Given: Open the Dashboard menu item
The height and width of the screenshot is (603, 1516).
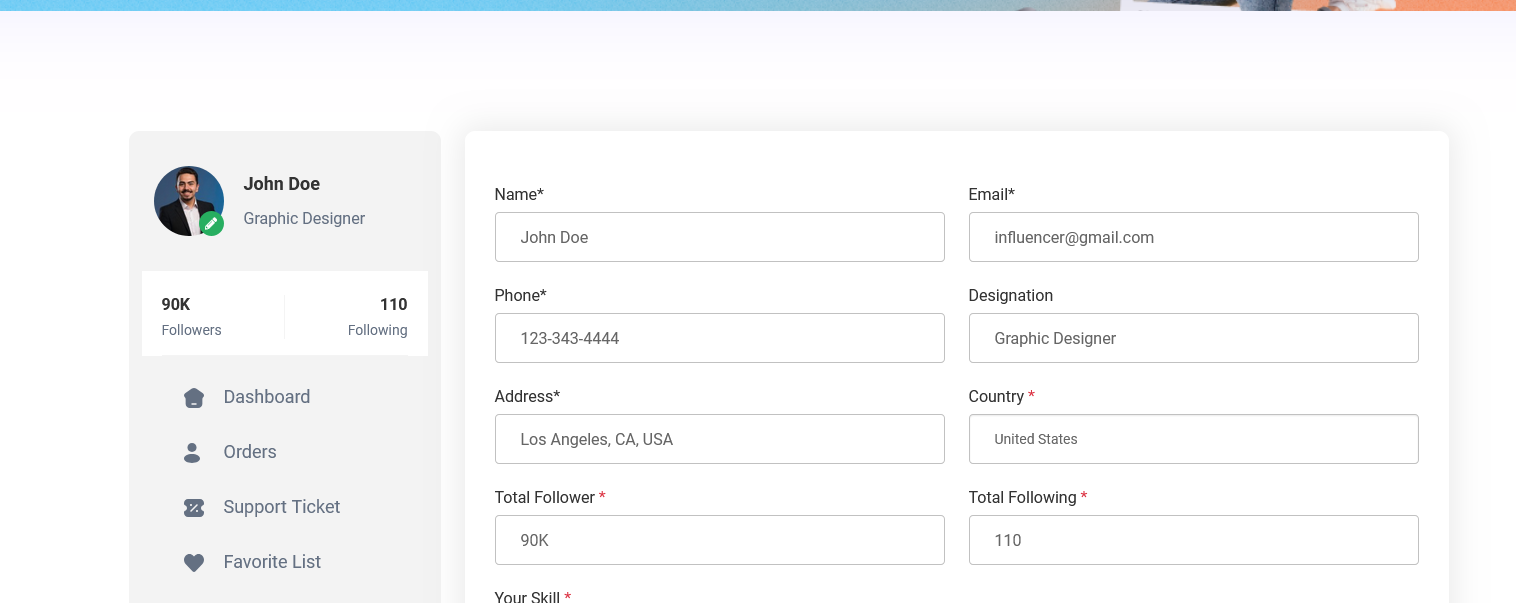Looking at the screenshot, I should [266, 397].
